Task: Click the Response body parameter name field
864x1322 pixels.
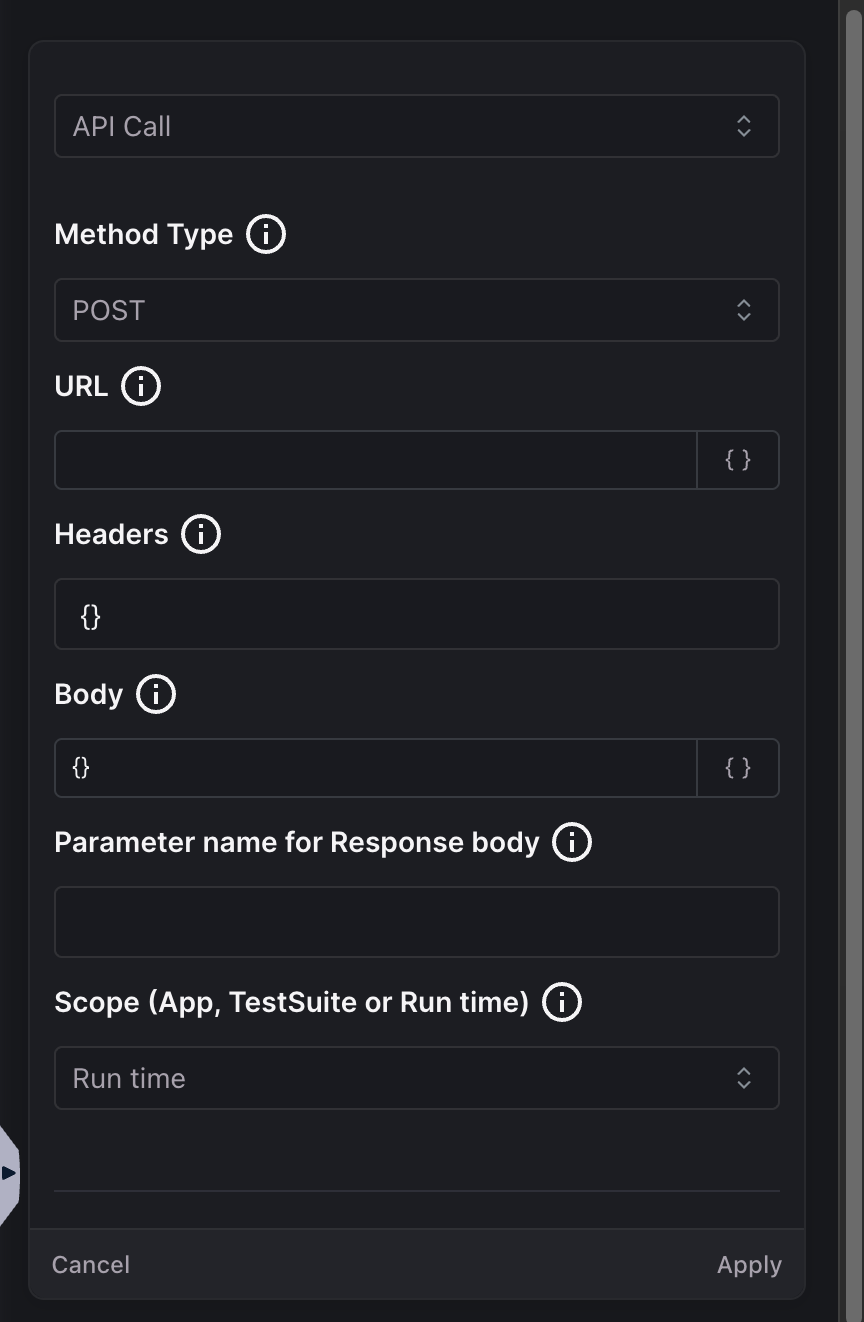Action: (x=417, y=922)
